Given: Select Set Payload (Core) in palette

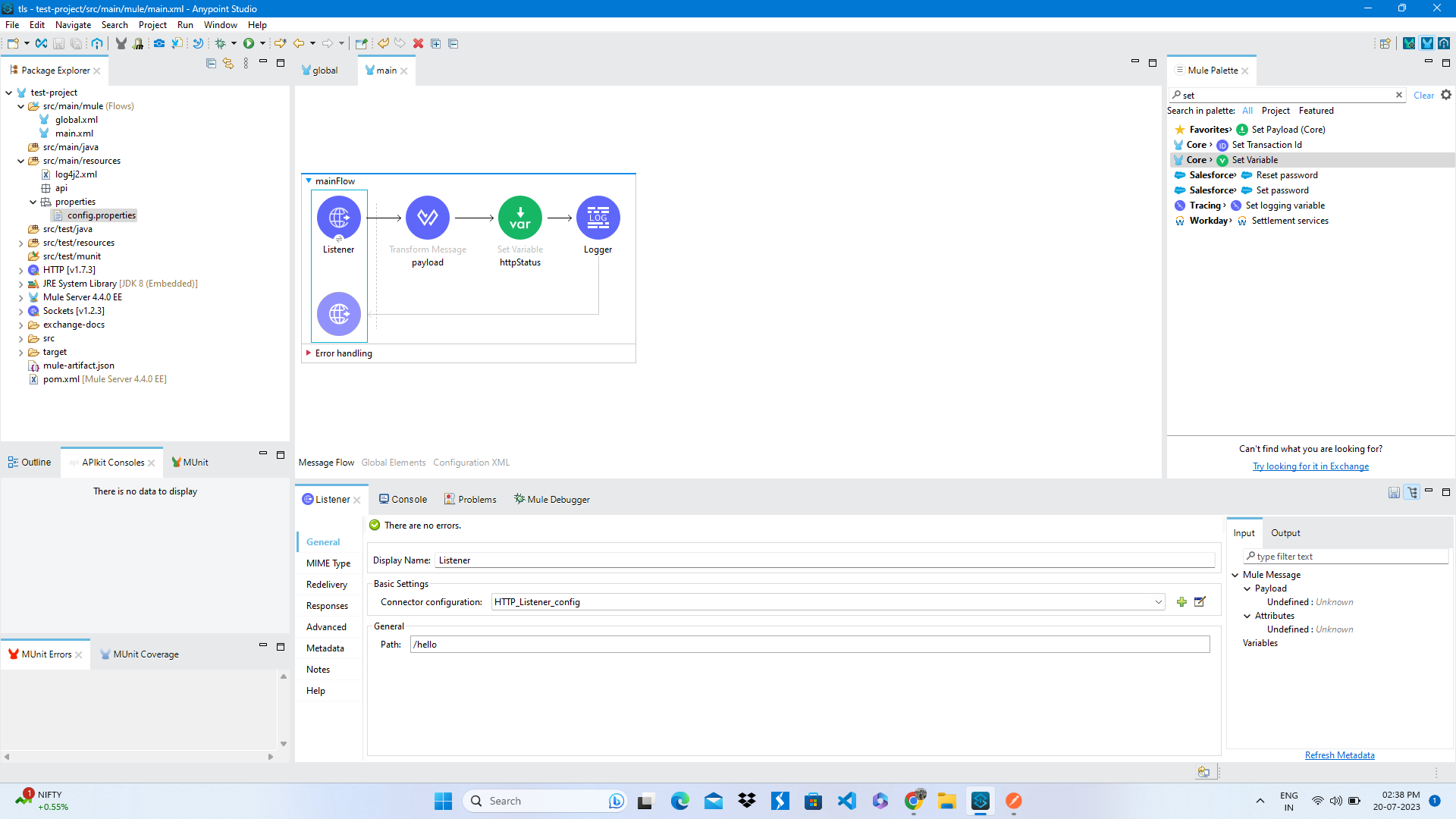Looking at the screenshot, I should [x=1288, y=130].
